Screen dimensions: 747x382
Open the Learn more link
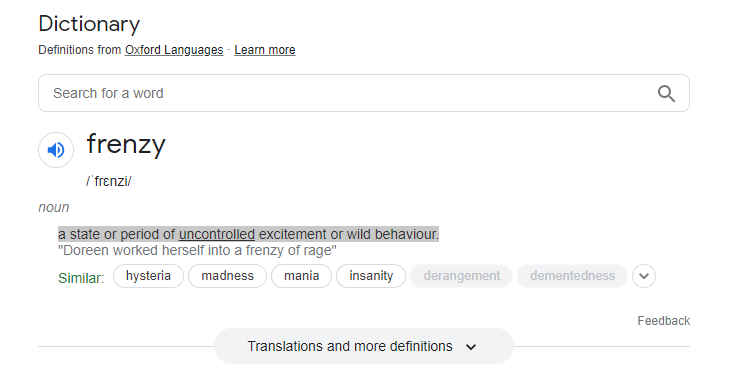pos(265,50)
